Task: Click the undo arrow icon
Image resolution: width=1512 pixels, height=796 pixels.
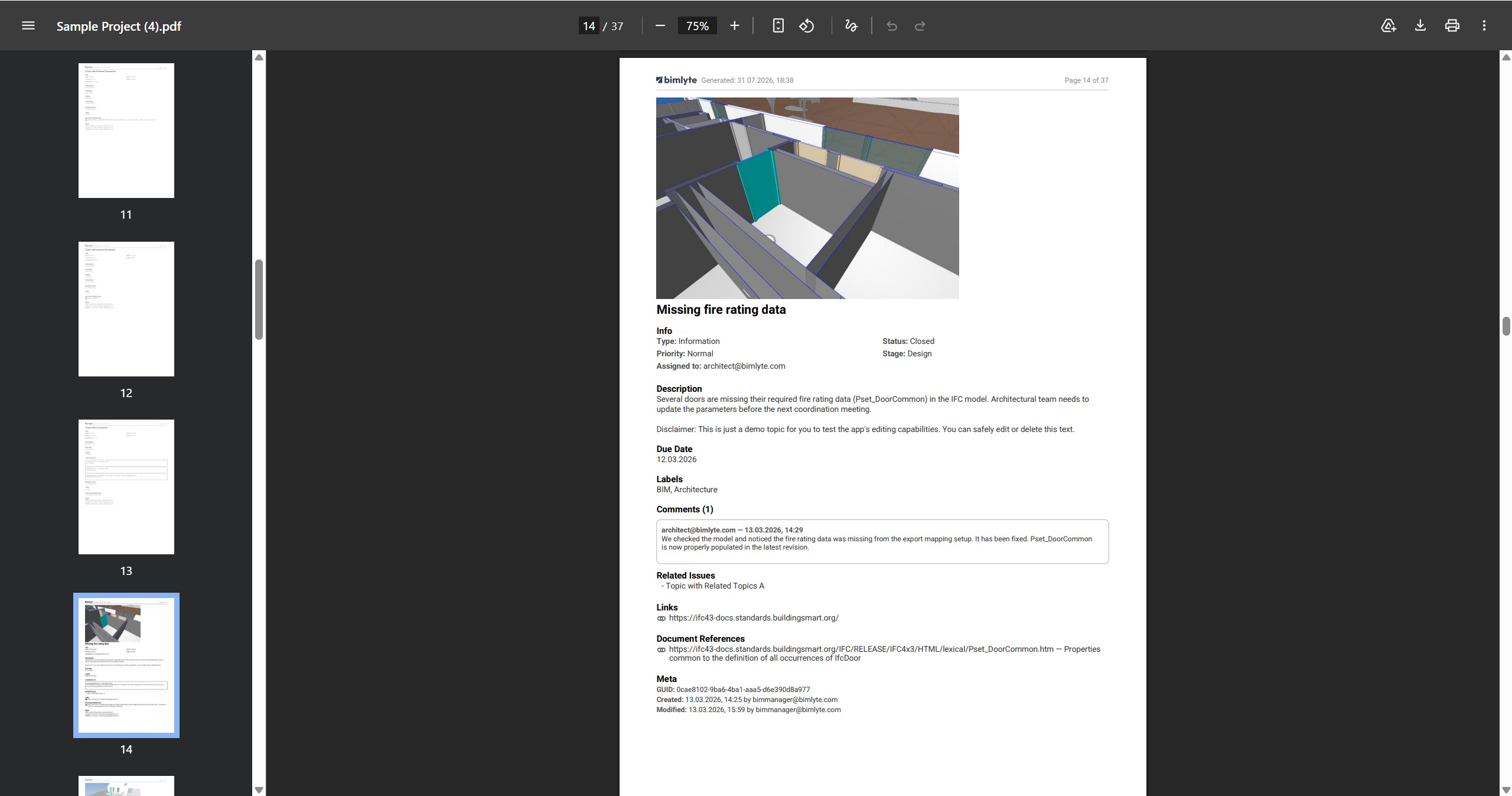Action: click(891, 26)
